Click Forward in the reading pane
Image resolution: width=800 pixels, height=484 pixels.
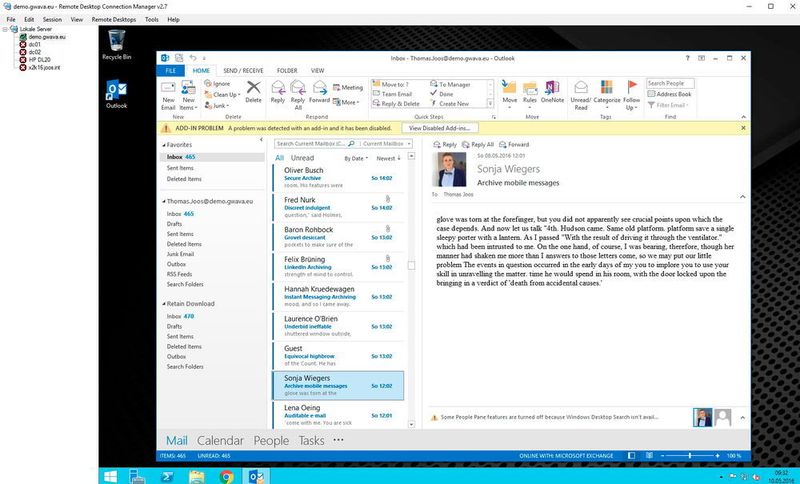(514, 145)
